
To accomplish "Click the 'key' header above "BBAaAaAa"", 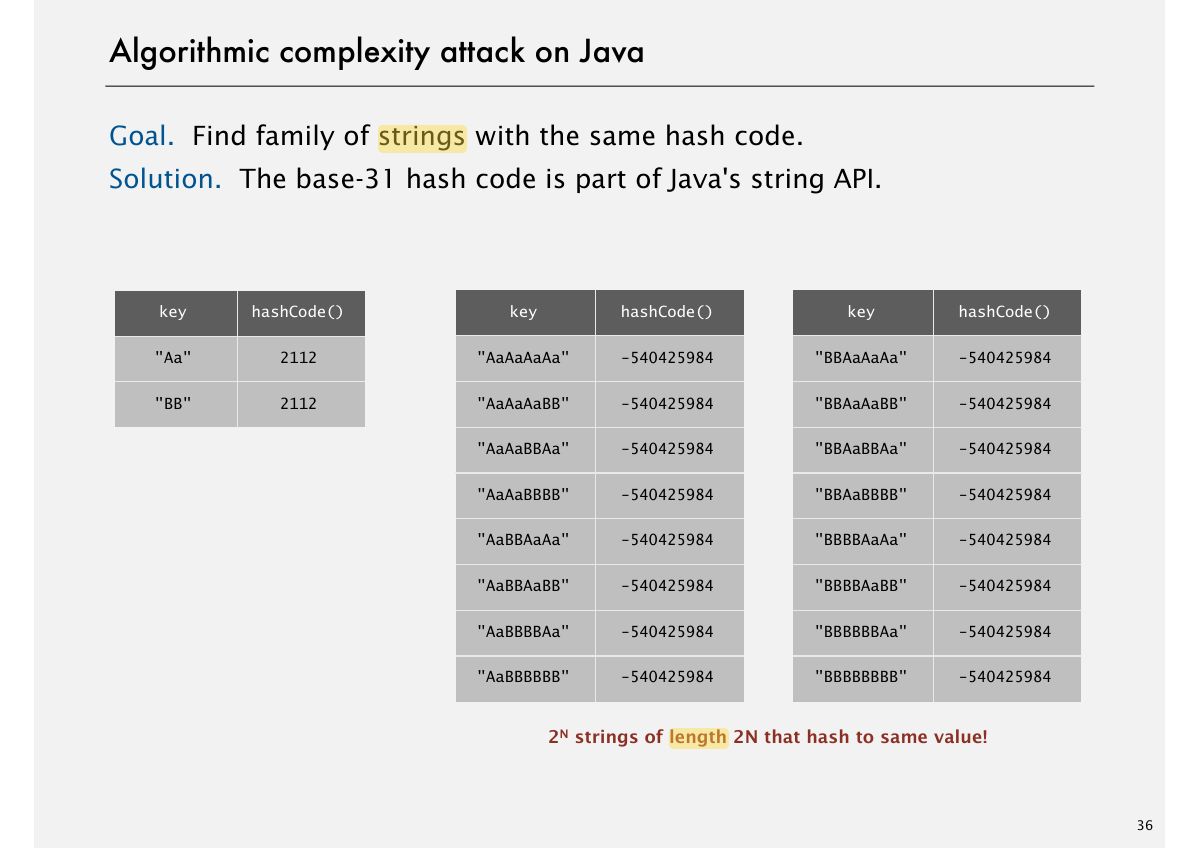I will click(862, 312).
